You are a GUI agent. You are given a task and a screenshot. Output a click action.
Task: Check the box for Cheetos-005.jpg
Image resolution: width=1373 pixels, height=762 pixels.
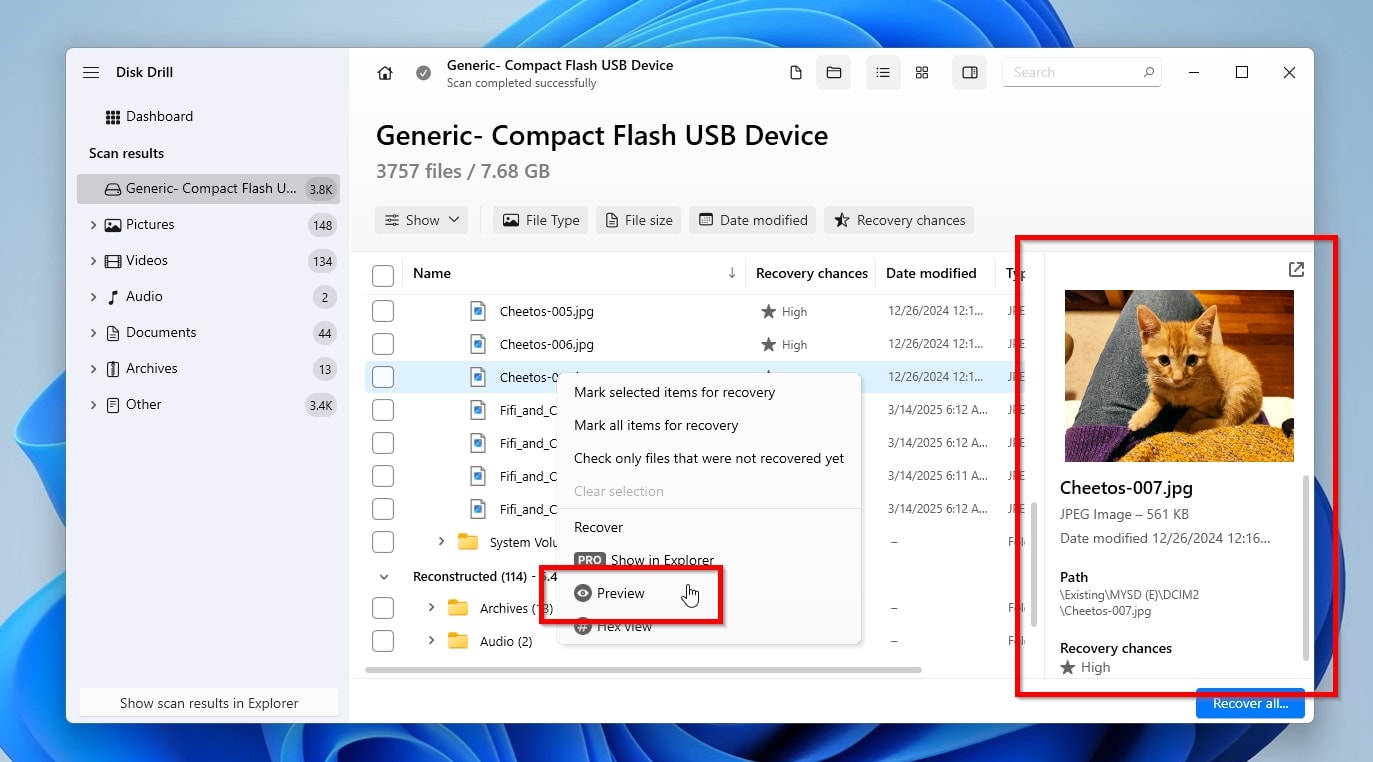(383, 312)
